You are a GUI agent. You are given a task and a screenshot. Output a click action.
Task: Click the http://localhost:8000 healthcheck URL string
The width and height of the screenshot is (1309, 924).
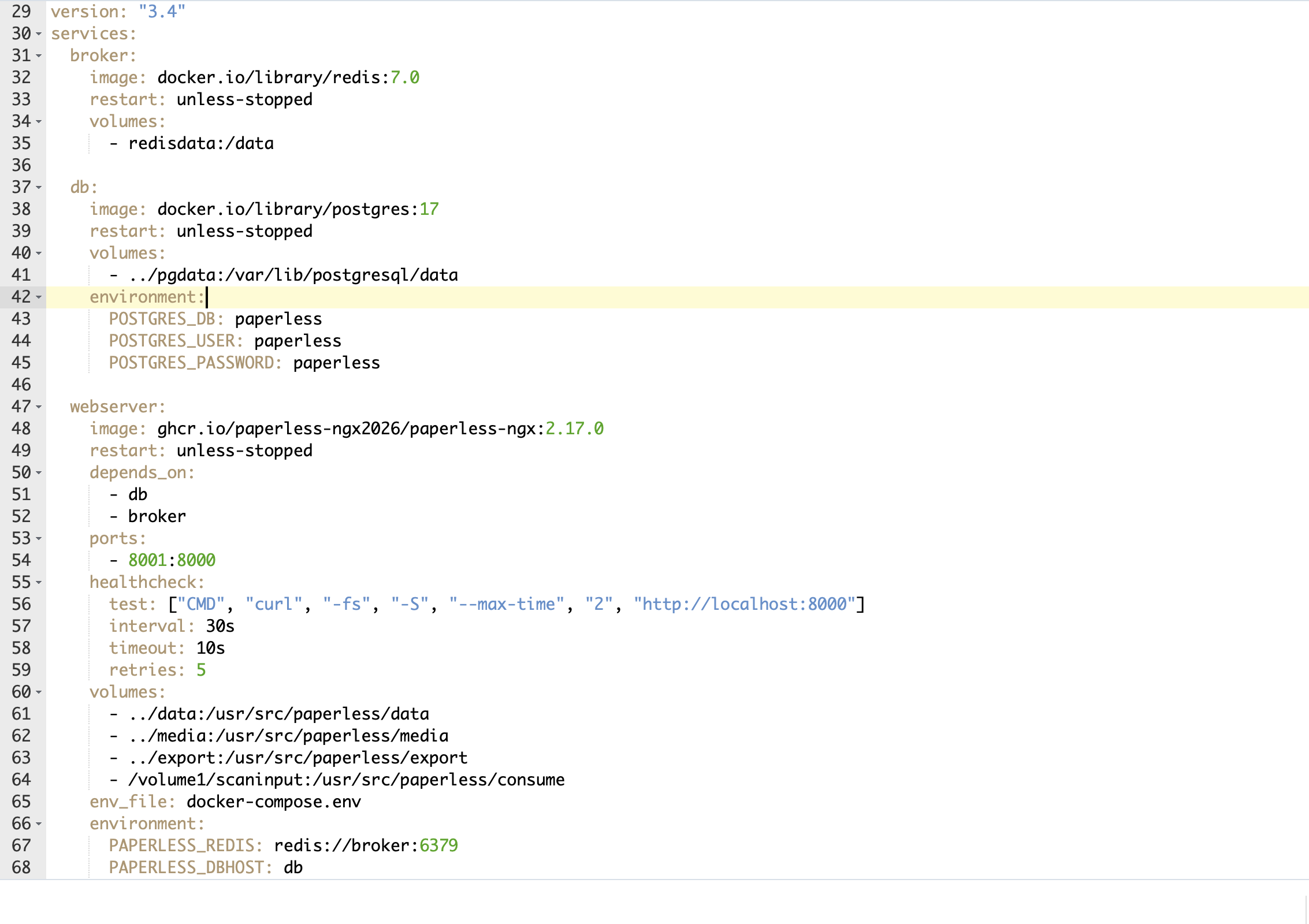pyautogui.click(x=743, y=604)
